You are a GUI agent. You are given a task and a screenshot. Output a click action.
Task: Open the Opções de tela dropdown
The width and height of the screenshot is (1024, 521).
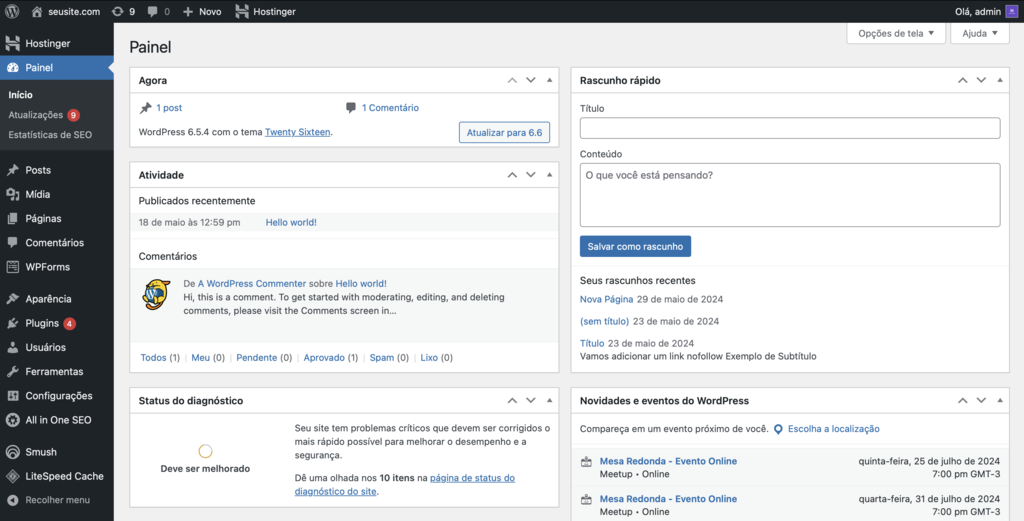tap(895, 33)
